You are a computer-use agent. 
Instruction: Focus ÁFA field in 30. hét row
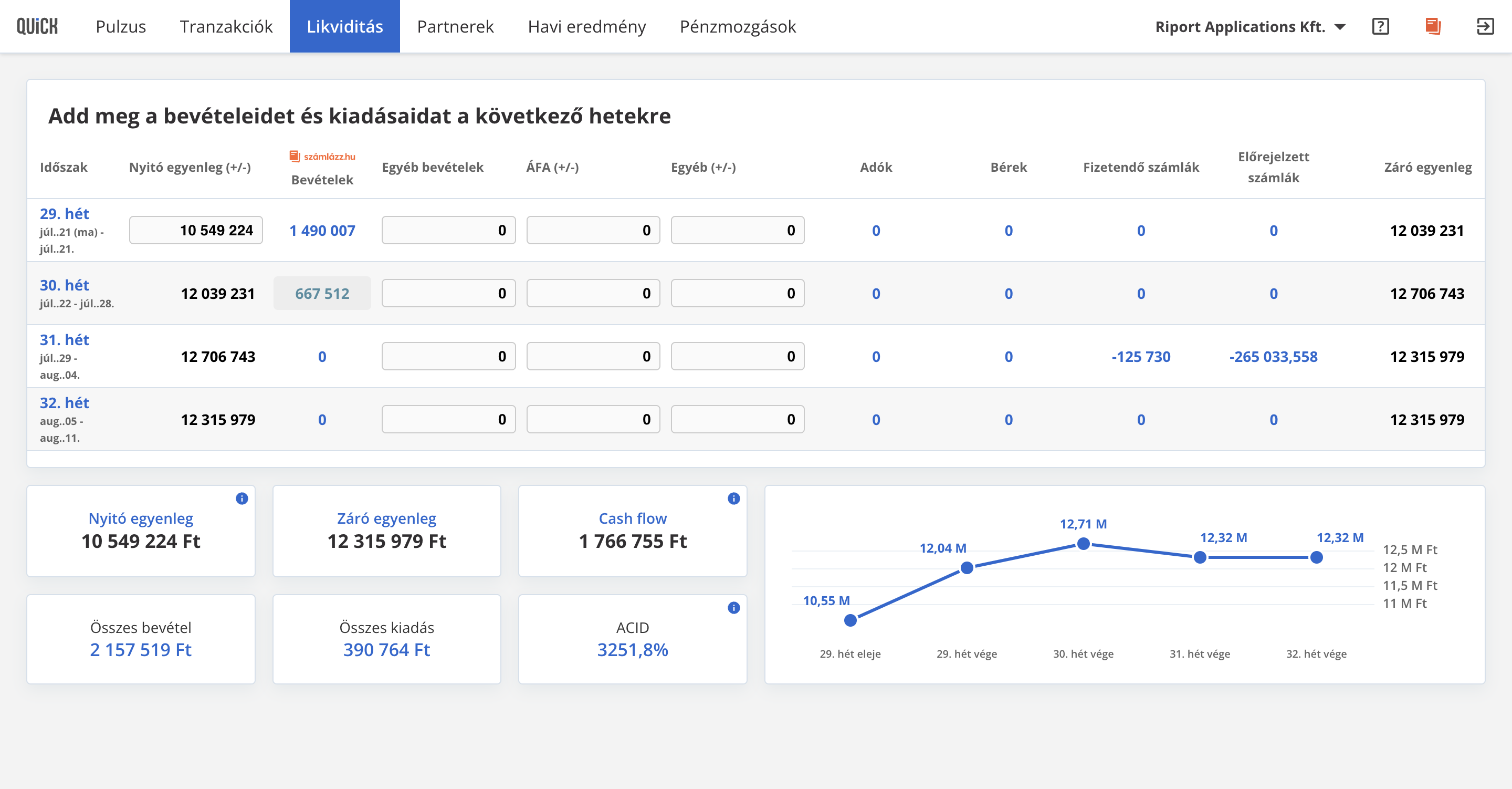pos(593,293)
